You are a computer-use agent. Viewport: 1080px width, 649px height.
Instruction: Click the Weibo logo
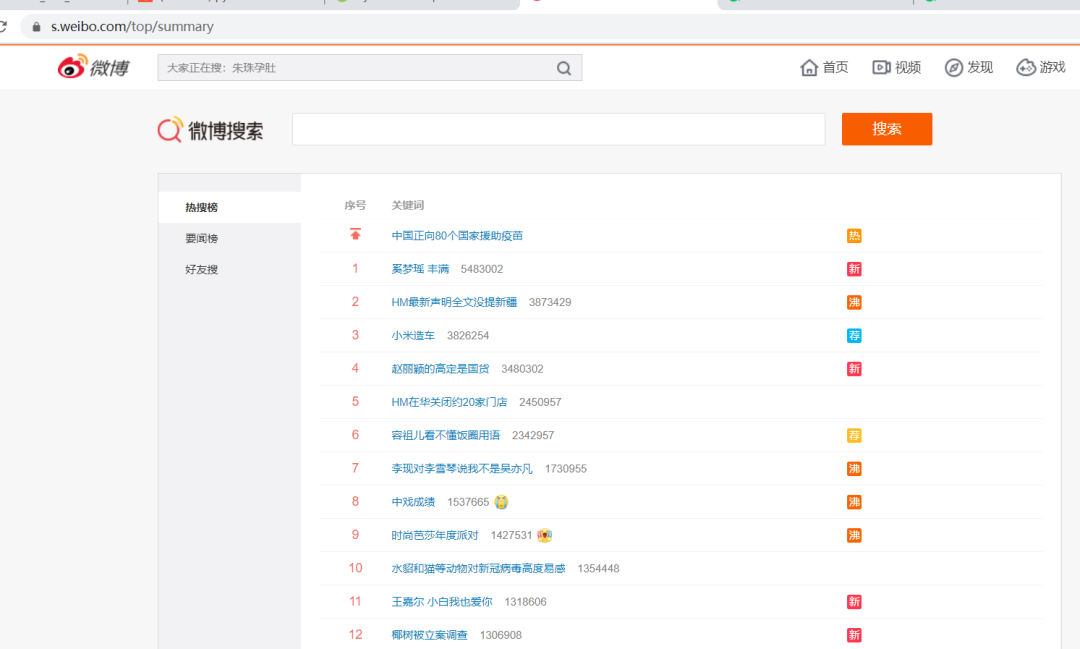93,67
